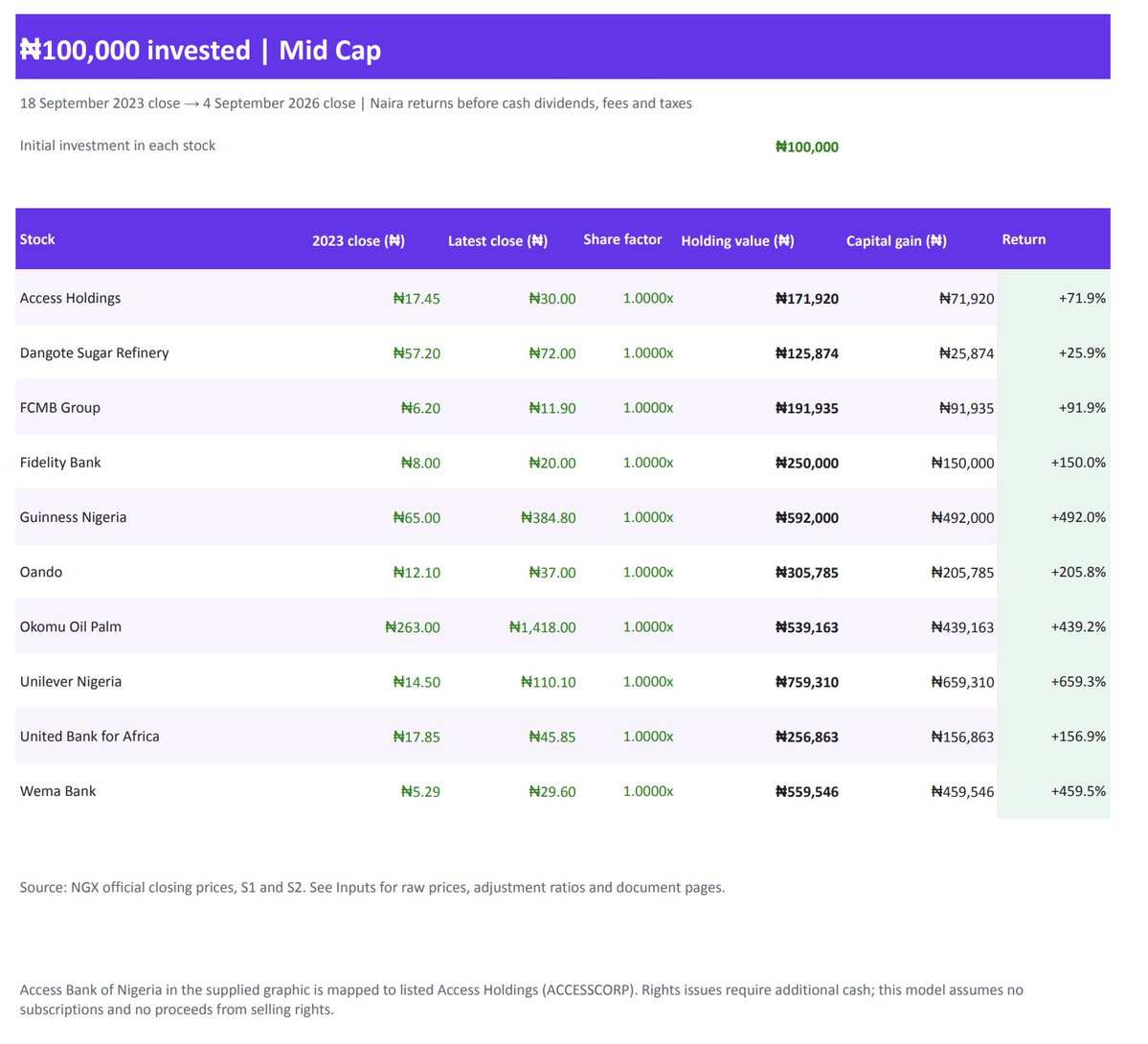
Task: Click Oando capital gain ₦205,785
Action: click(x=963, y=572)
